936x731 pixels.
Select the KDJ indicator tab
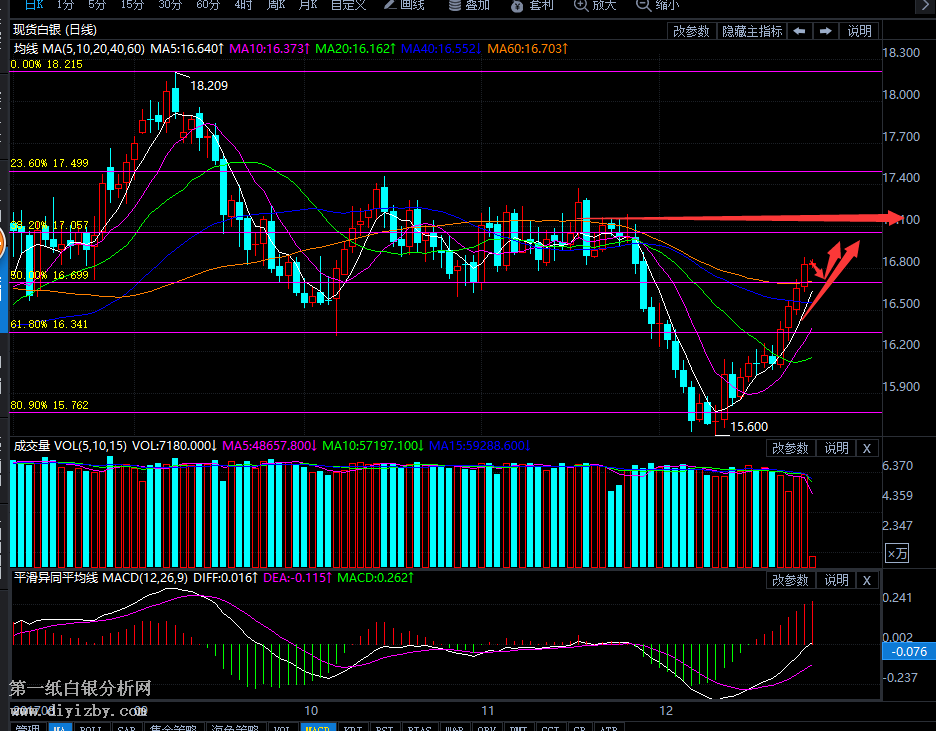click(x=352, y=728)
